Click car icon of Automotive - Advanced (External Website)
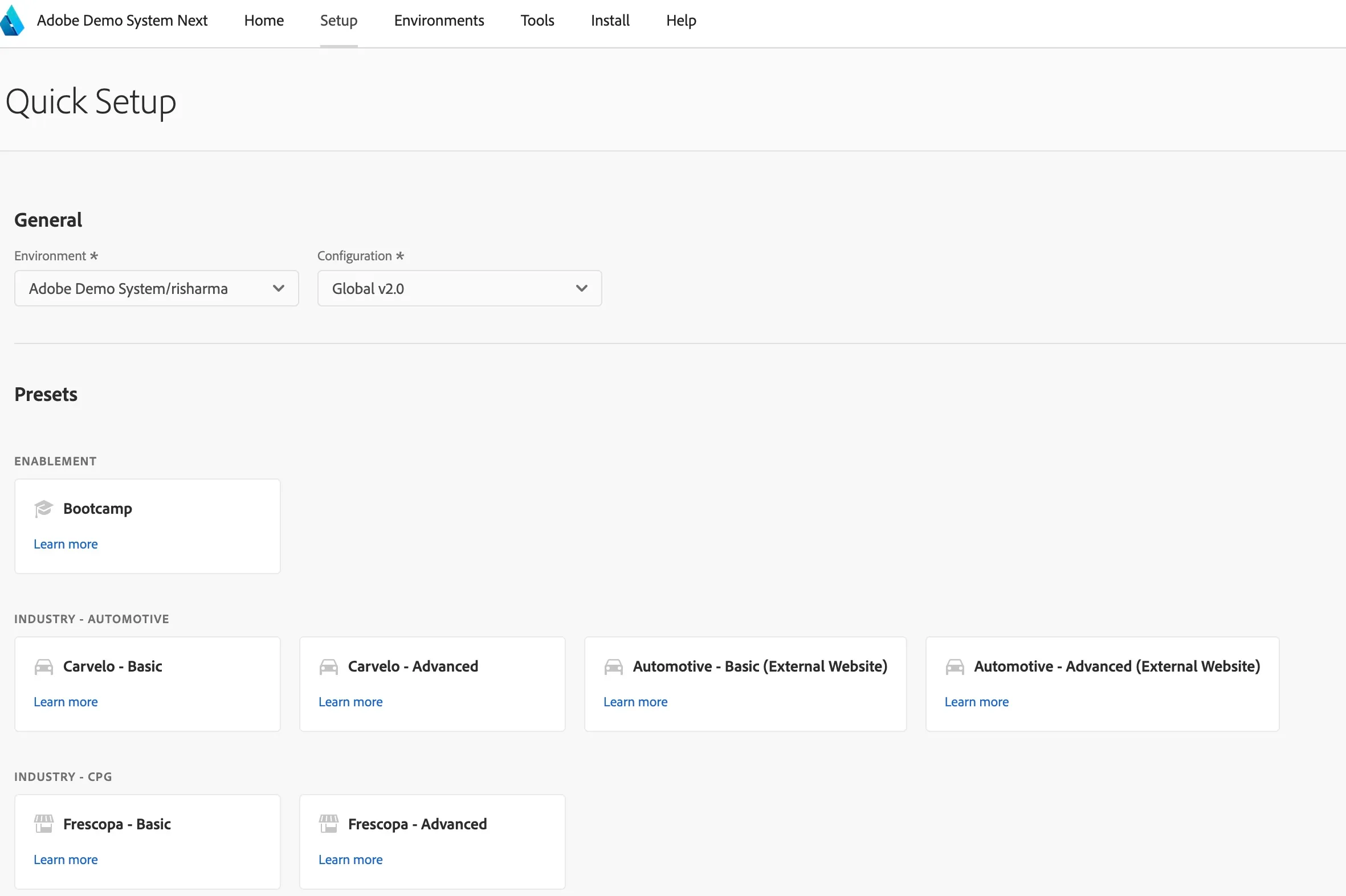This screenshot has width=1346, height=896. coord(955,666)
